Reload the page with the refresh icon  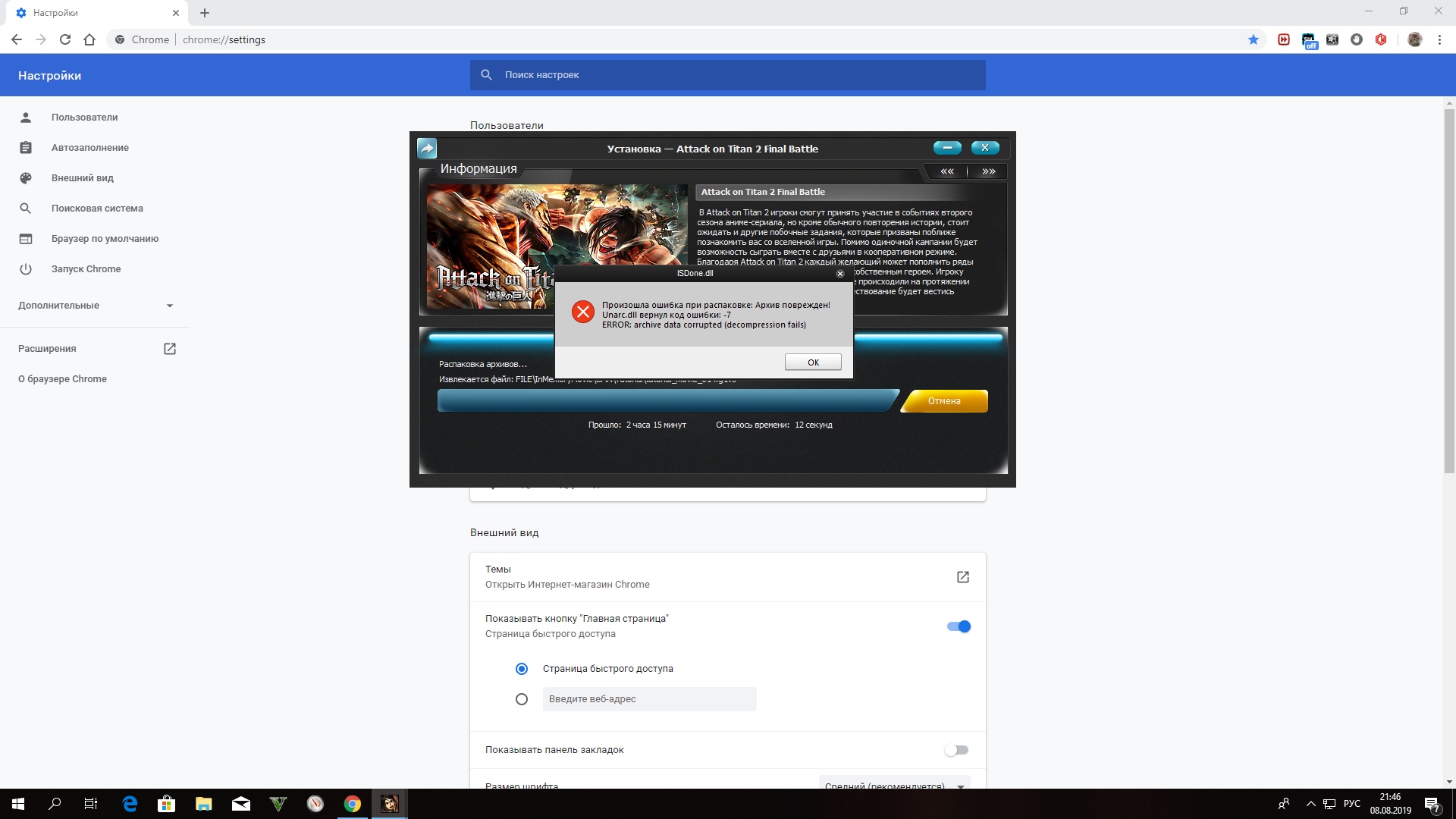(x=65, y=39)
